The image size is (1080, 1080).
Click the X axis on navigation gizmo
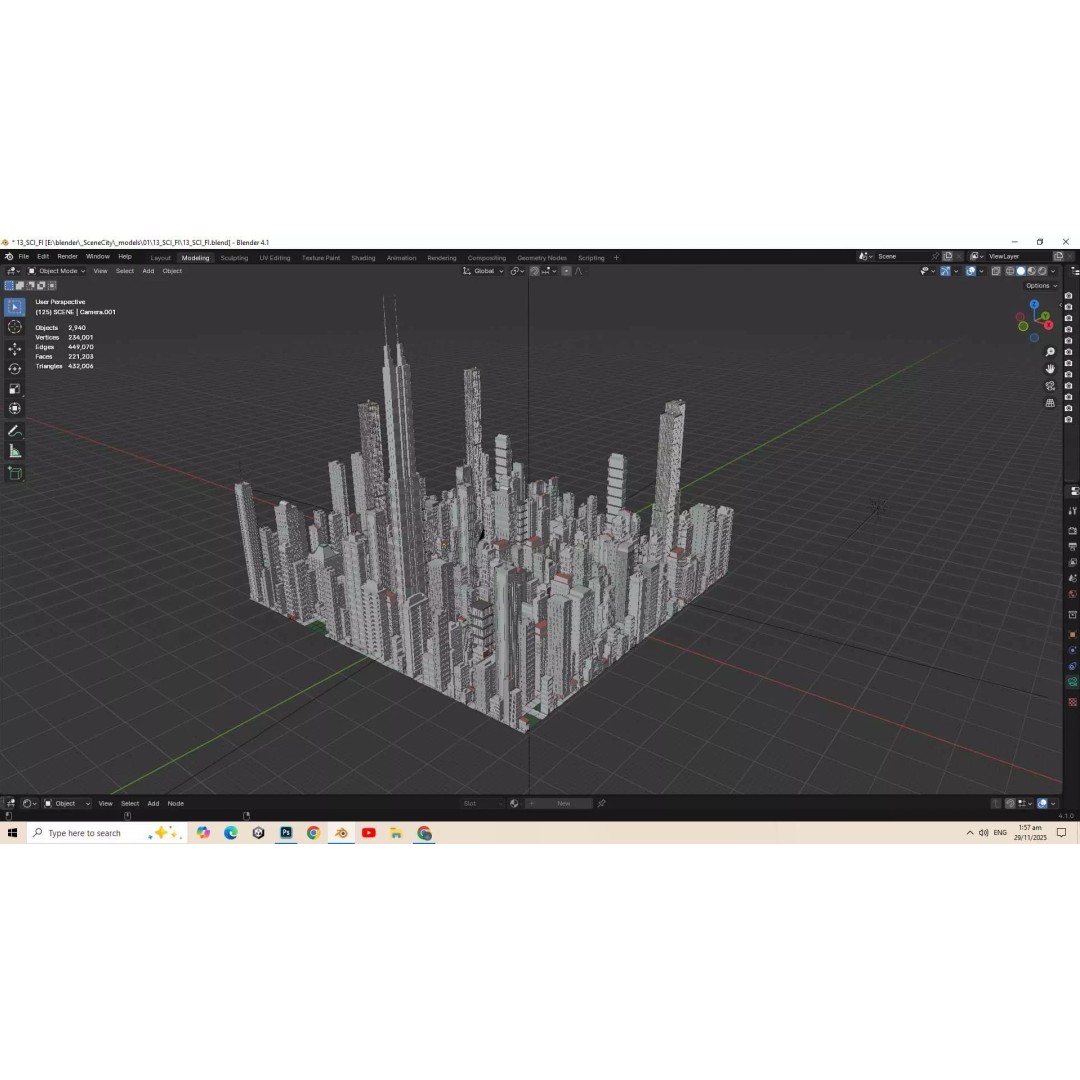tap(1049, 325)
